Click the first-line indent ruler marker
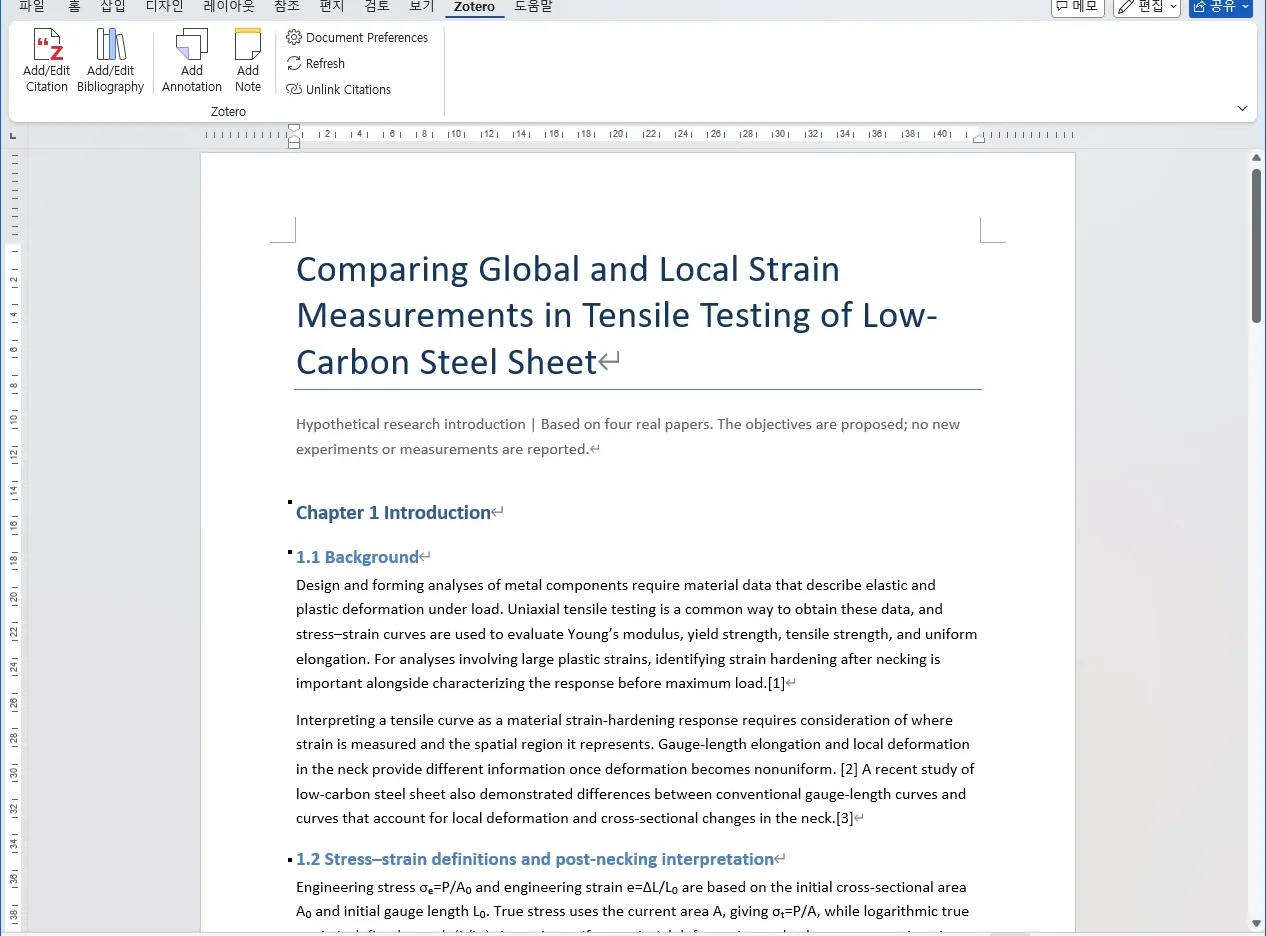 (294, 129)
